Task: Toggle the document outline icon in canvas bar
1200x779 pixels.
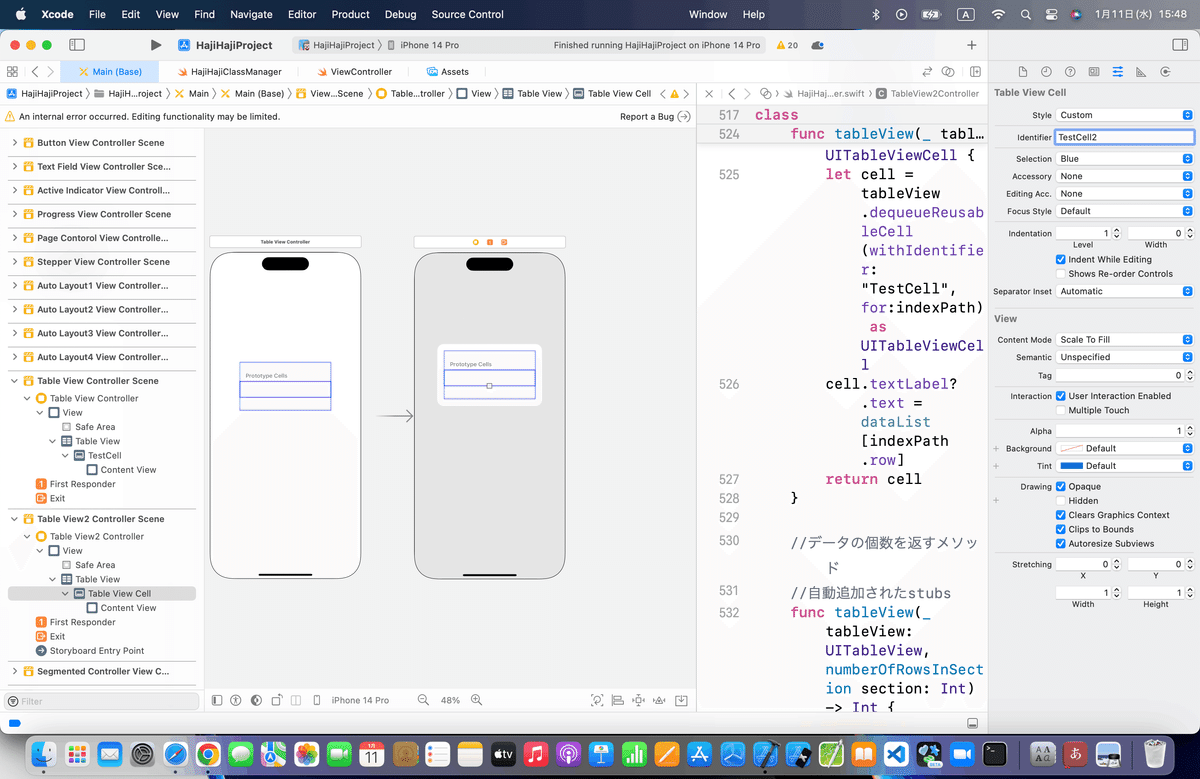Action: [x=218, y=700]
